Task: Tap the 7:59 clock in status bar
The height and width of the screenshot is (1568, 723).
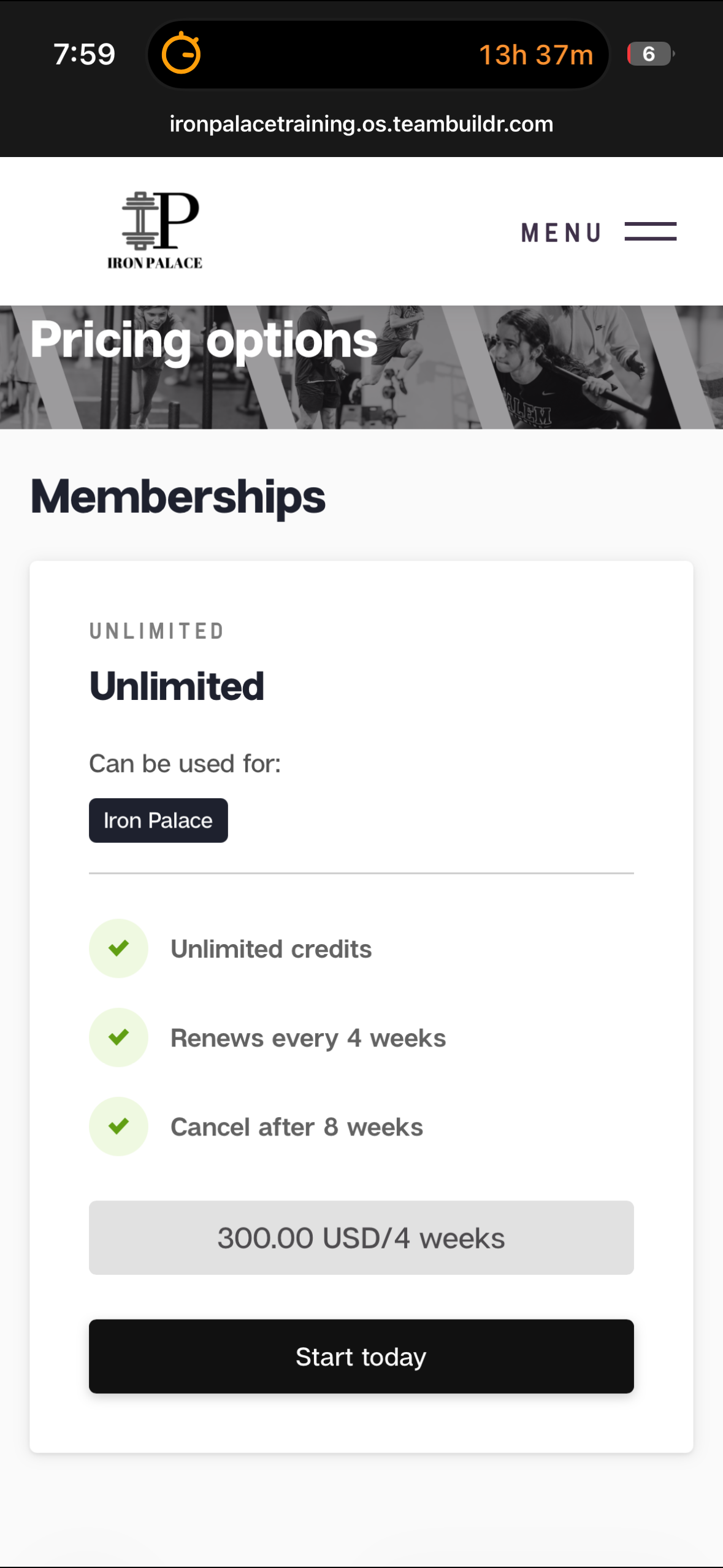Action: pos(84,55)
